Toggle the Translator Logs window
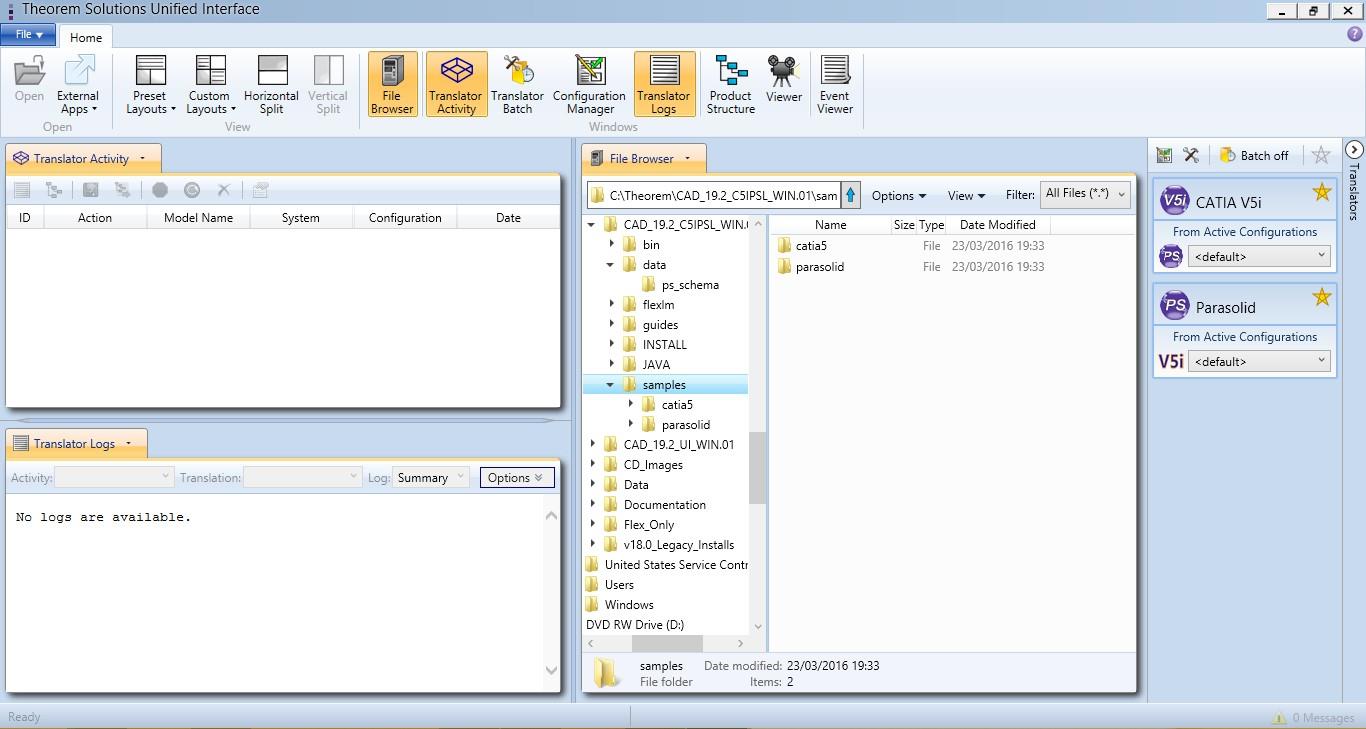The image size is (1366, 729). (664, 85)
